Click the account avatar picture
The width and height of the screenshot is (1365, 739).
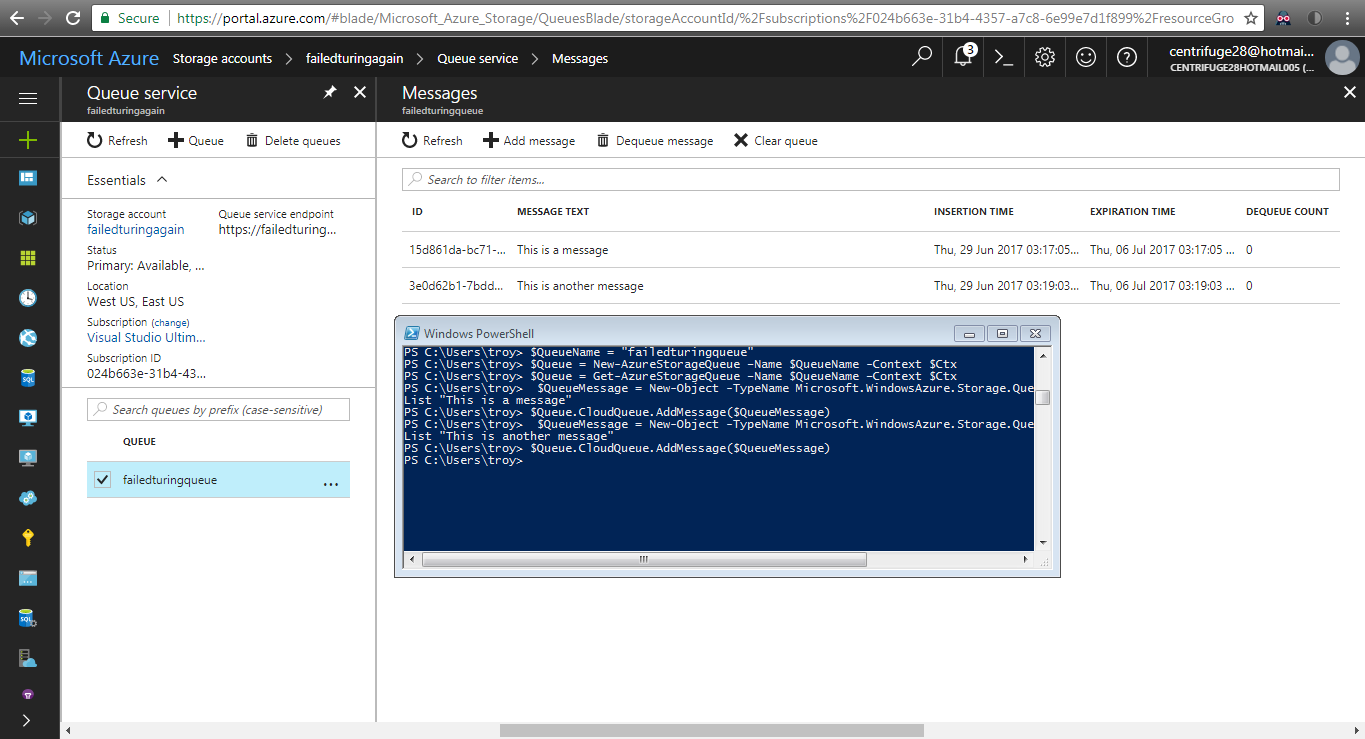[x=1342, y=58]
